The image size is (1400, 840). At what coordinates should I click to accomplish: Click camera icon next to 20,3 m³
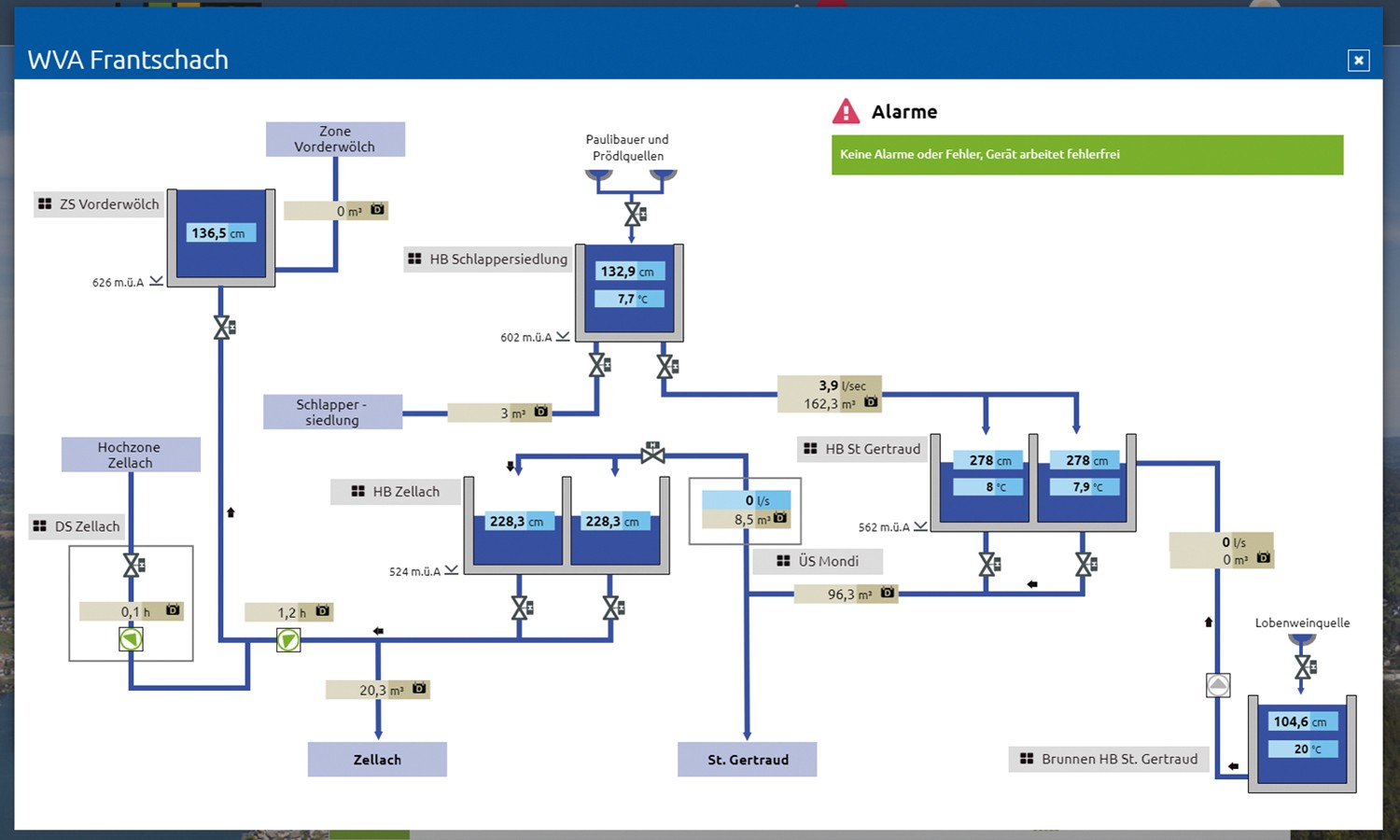point(419,689)
